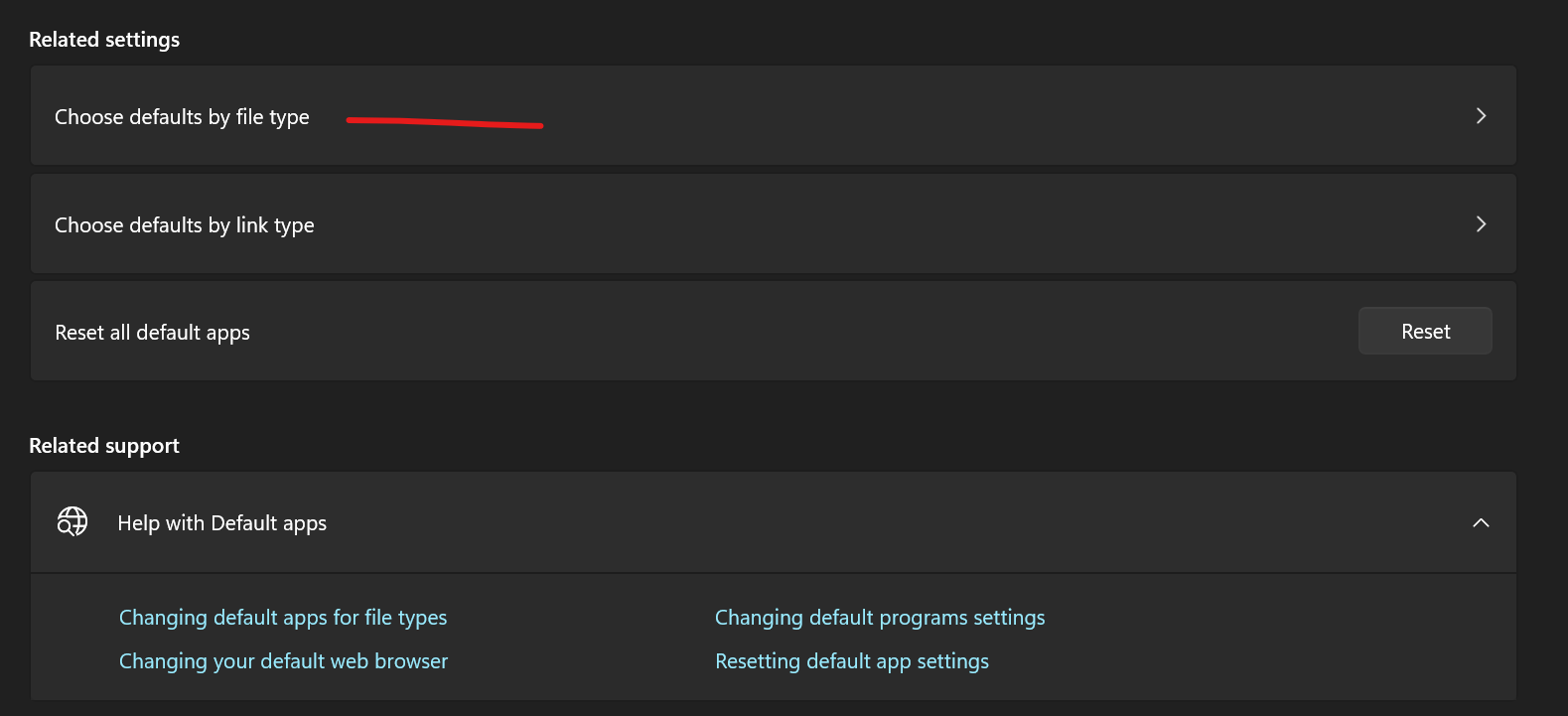
Task: Collapse the Help with Default apps section
Action: (1481, 523)
